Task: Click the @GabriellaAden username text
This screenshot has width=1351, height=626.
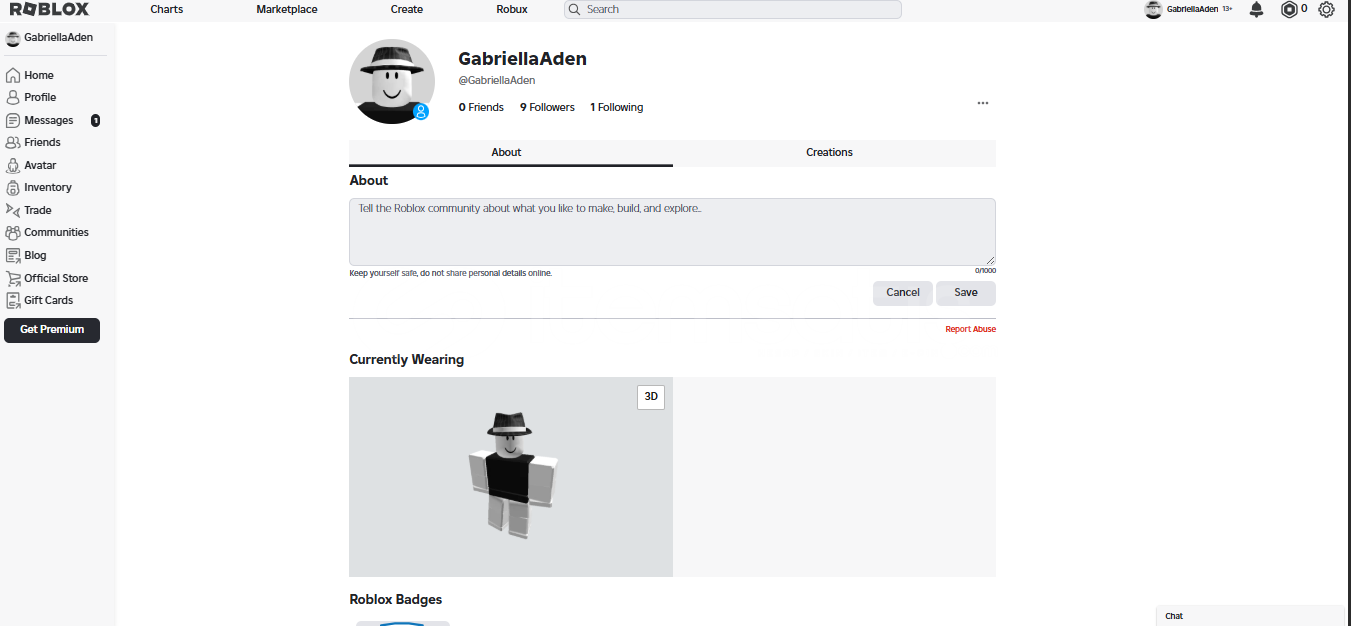Action: (x=497, y=80)
